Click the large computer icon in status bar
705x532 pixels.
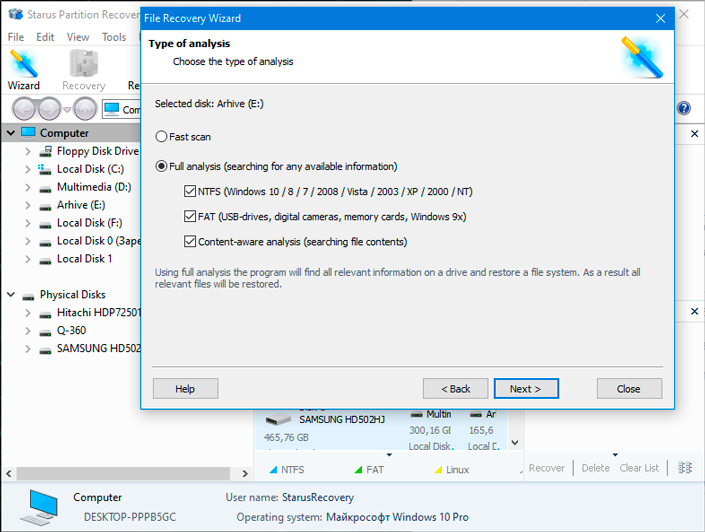(40, 508)
